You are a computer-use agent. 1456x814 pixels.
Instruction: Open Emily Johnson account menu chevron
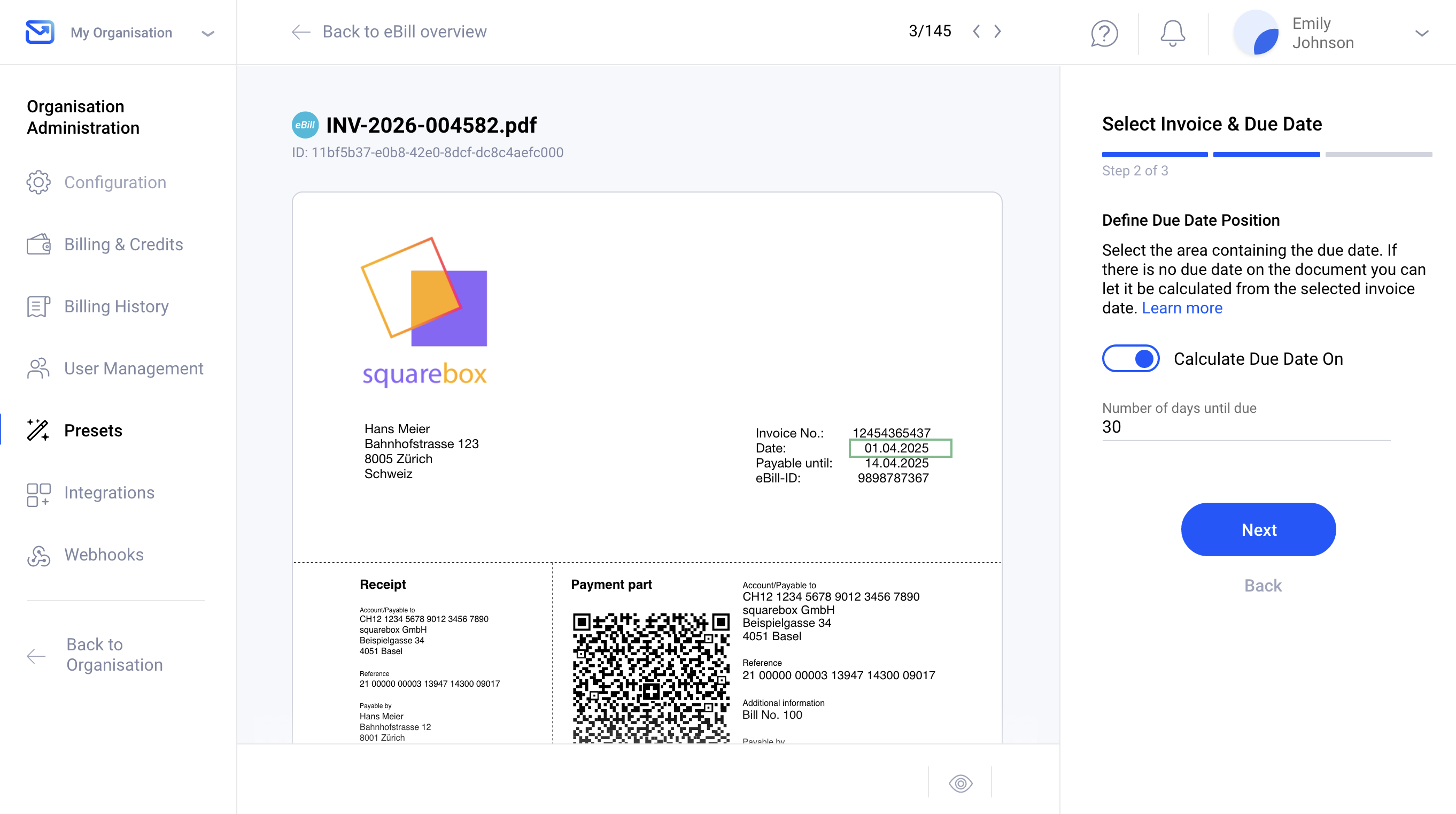(1422, 33)
